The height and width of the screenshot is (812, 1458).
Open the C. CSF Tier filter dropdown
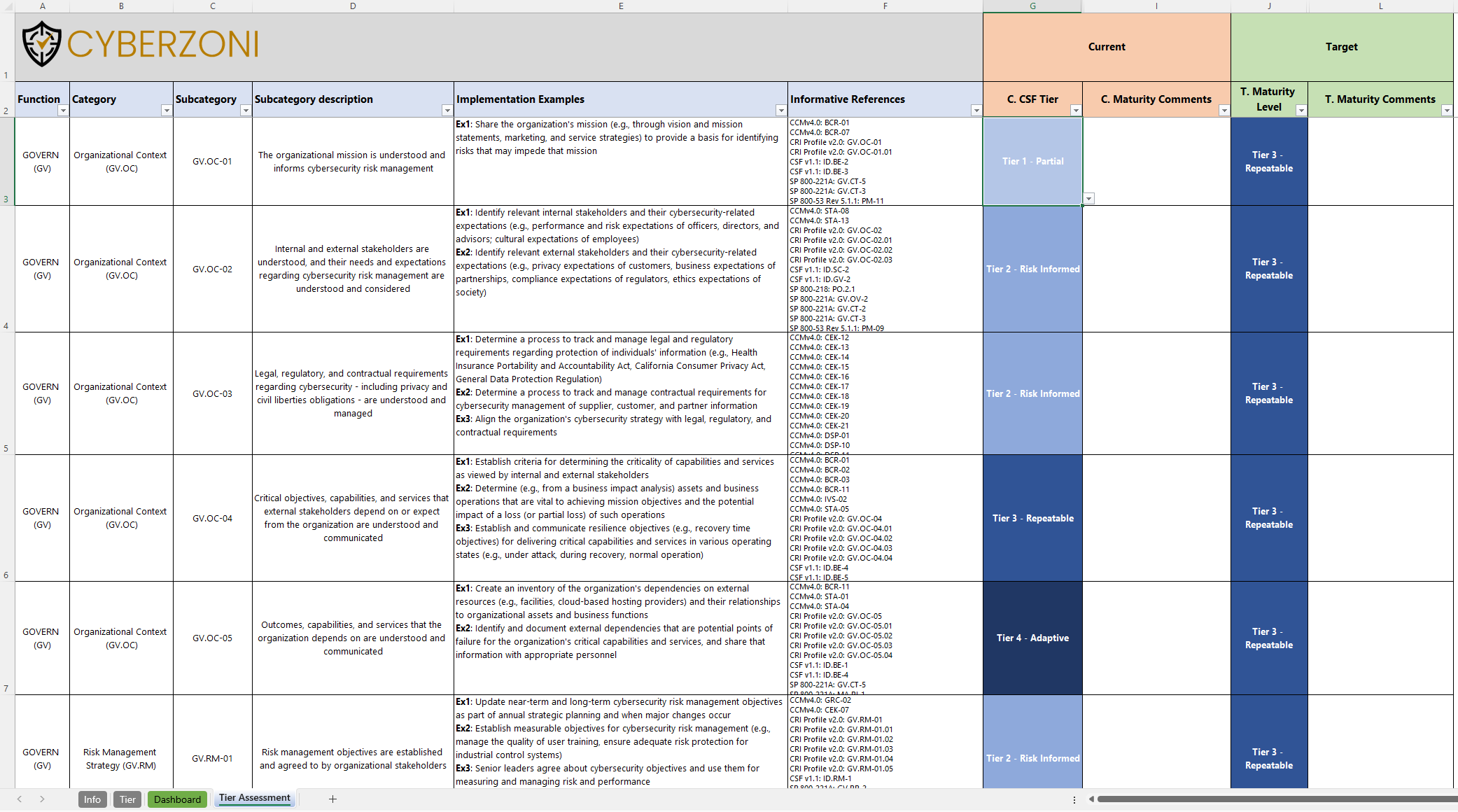pyautogui.click(x=1076, y=111)
